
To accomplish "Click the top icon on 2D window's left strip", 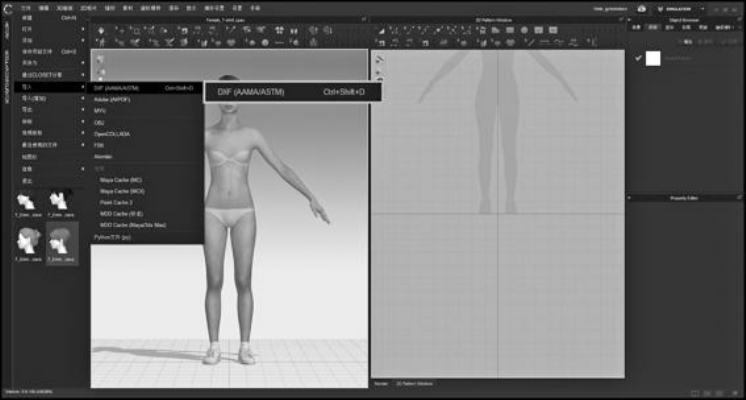I will (x=379, y=59).
